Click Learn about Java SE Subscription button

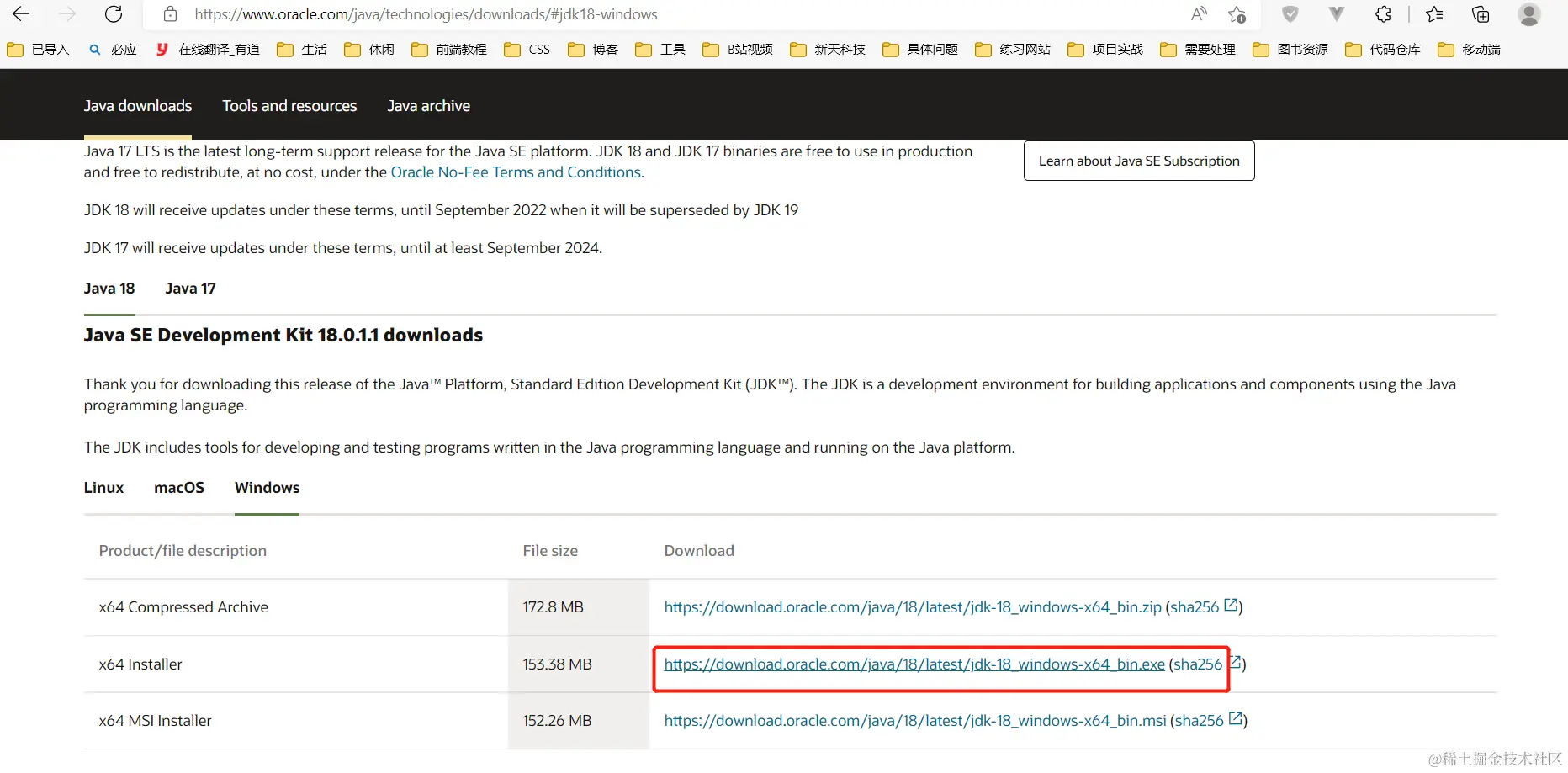1139,161
